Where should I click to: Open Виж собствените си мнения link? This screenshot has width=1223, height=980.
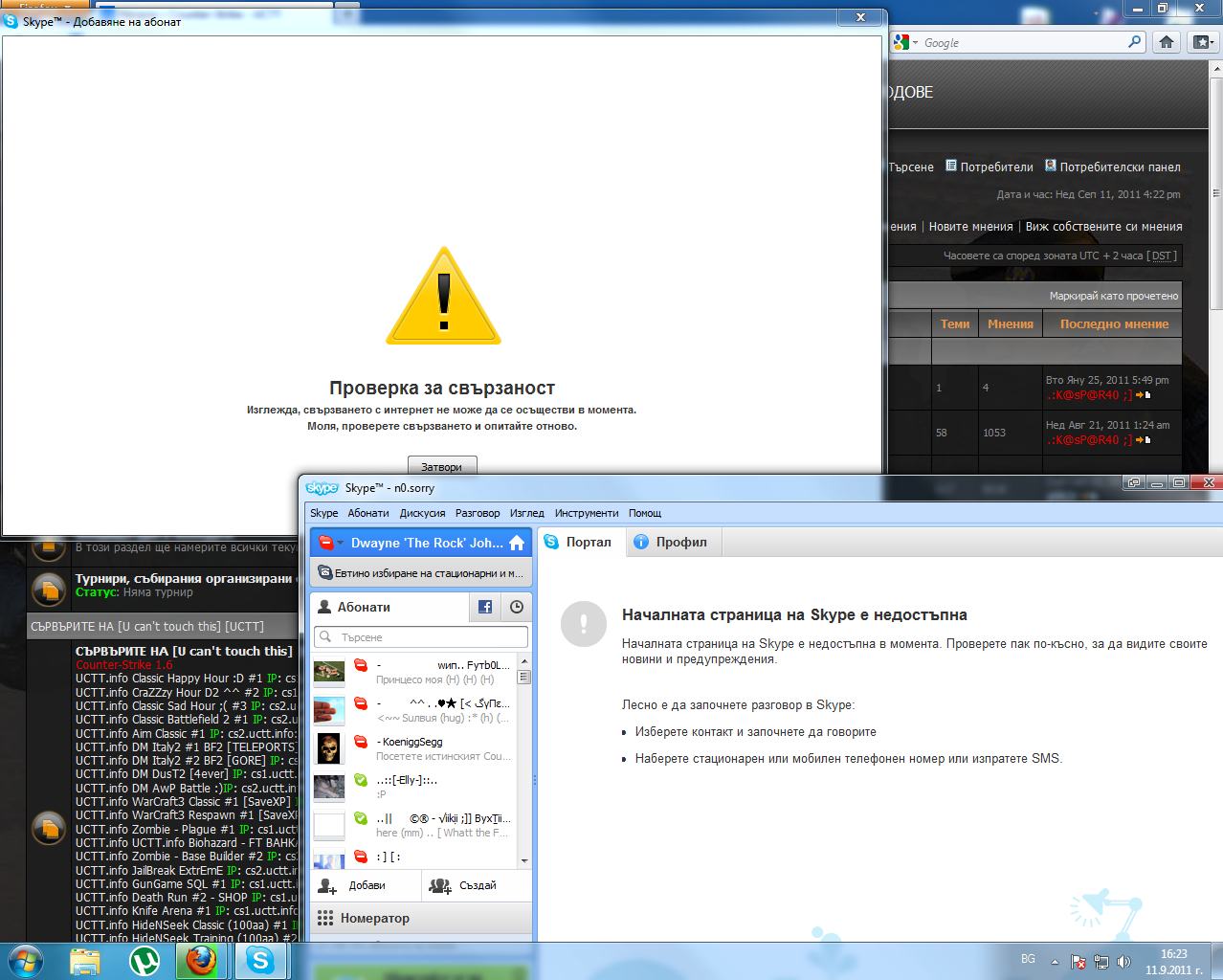1103,227
